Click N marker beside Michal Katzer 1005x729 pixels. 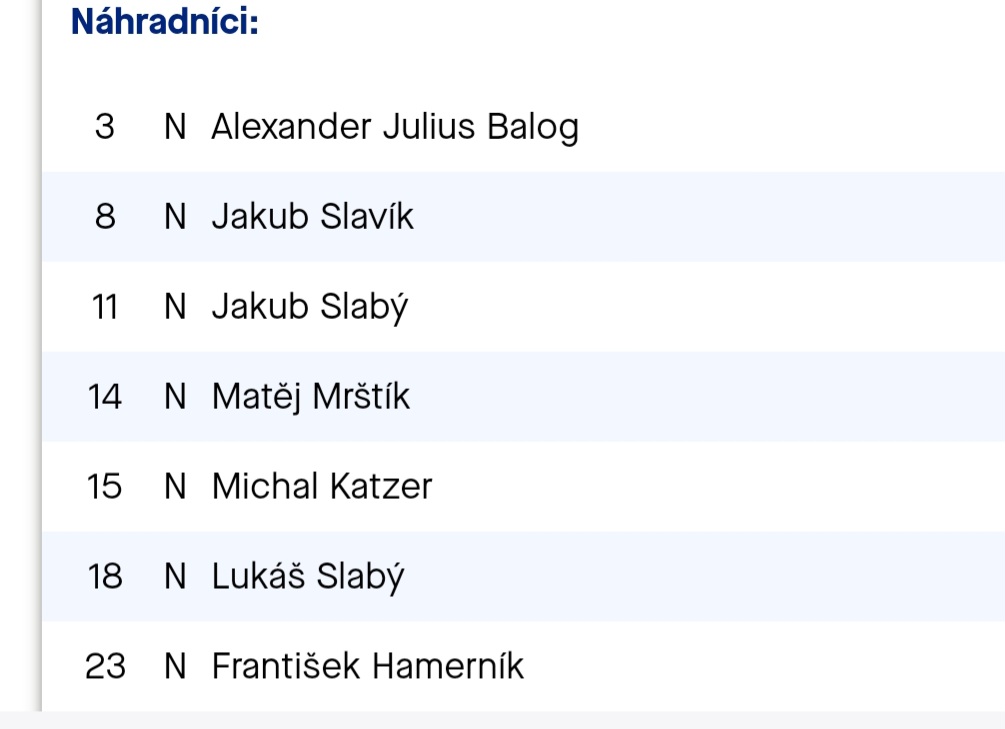[x=175, y=486]
